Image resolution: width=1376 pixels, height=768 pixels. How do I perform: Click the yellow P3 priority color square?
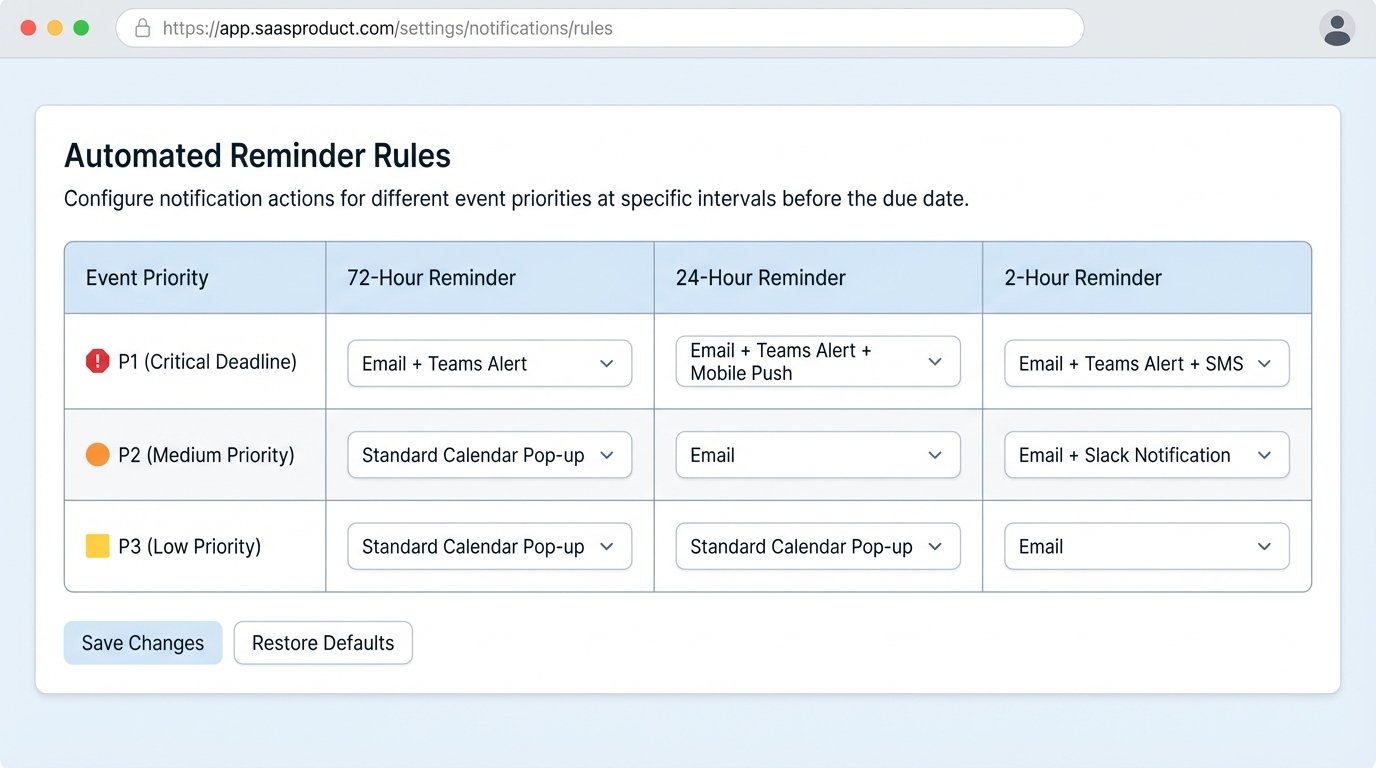[x=98, y=545]
